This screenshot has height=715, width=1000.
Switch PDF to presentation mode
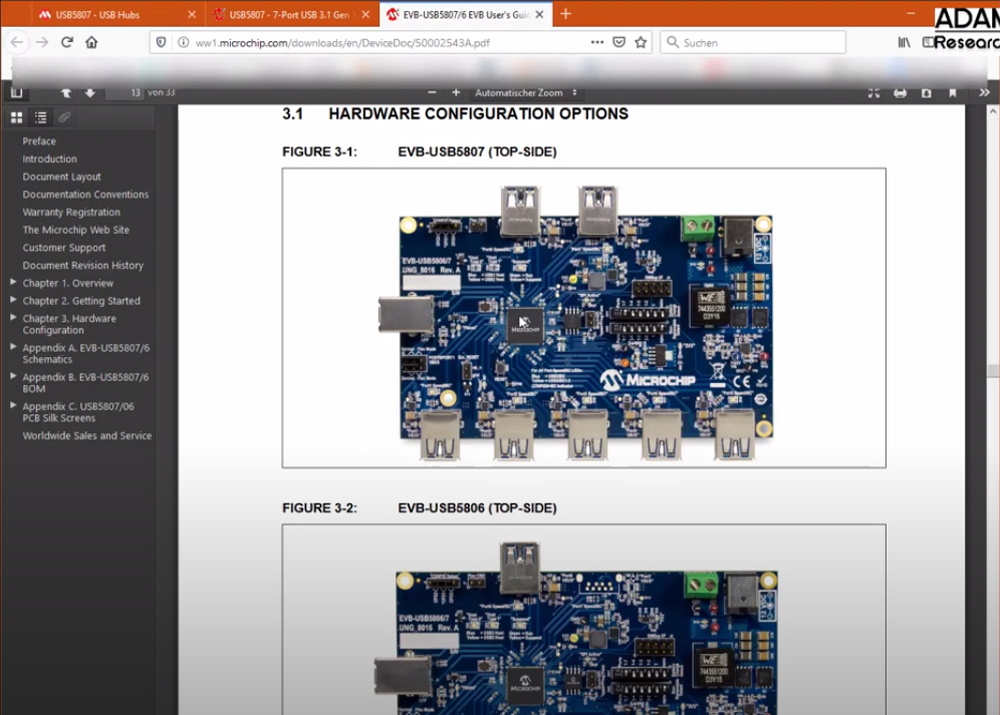pyautogui.click(x=874, y=93)
